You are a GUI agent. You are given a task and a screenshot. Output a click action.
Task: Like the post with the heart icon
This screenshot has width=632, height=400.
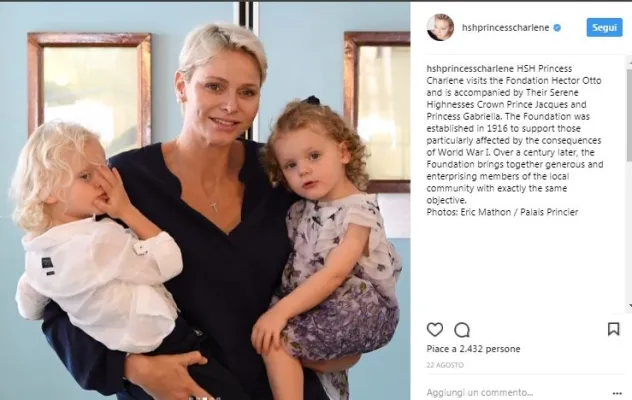click(x=434, y=329)
